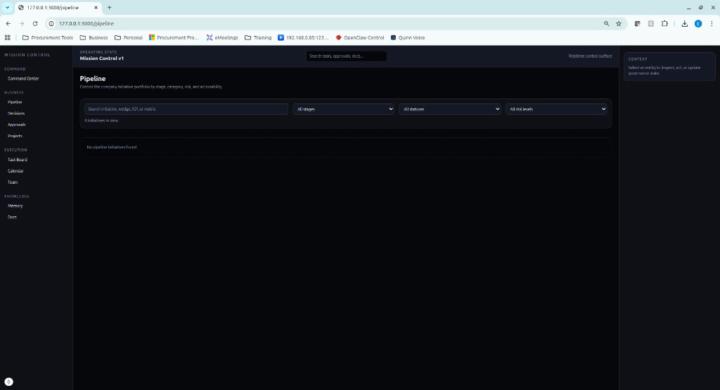Click the round dev indicator icon at sidebar bottom
720x390 pixels.
point(9,382)
